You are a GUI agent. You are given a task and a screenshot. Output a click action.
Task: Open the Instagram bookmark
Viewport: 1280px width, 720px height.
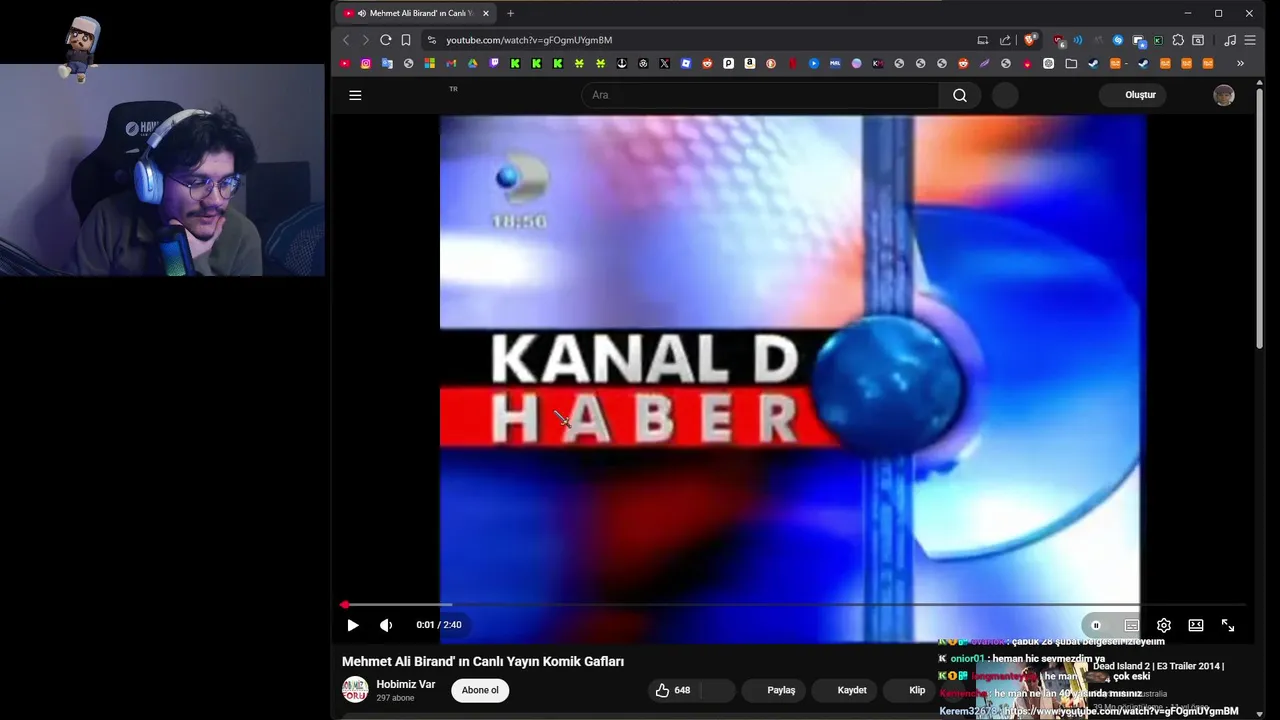click(366, 63)
